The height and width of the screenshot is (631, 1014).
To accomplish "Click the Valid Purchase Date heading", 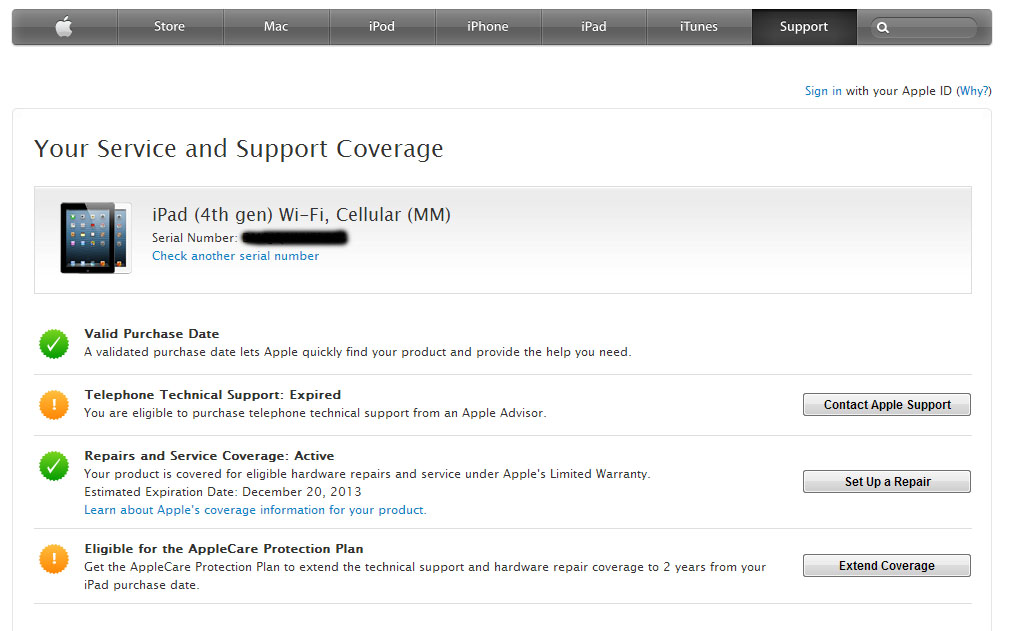I will tap(152, 334).
